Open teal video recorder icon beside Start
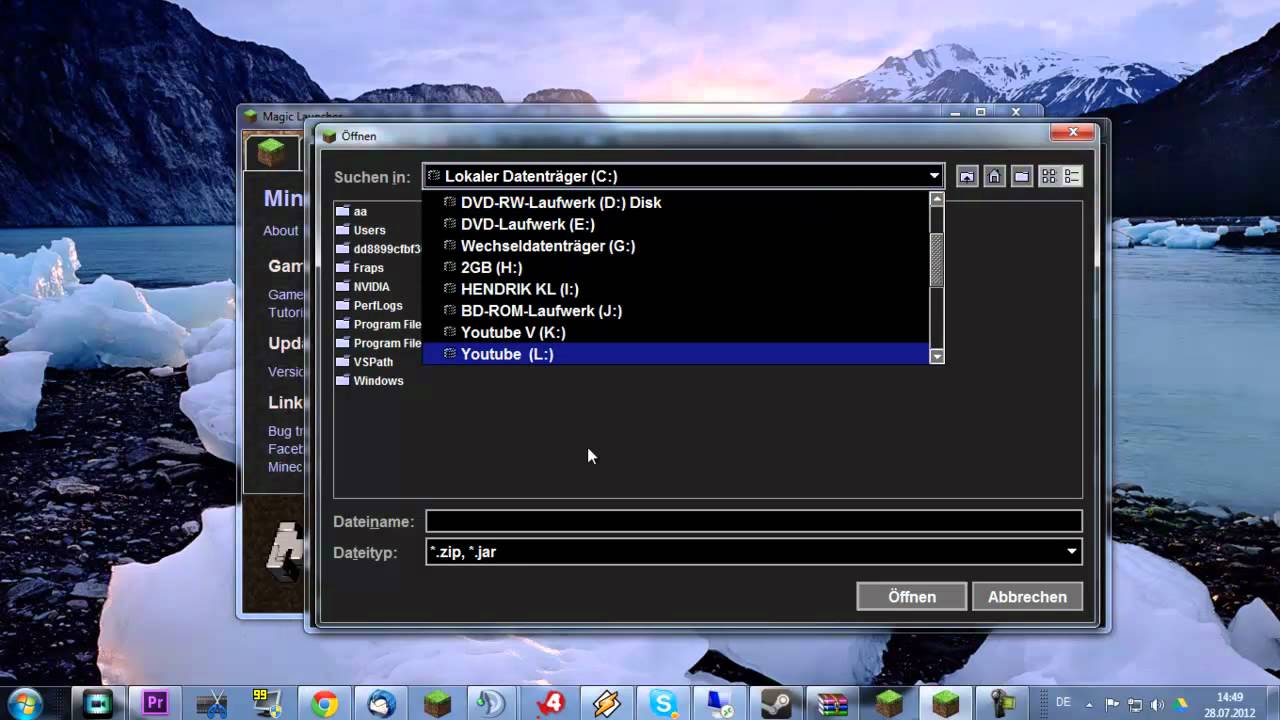 (x=98, y=703)
